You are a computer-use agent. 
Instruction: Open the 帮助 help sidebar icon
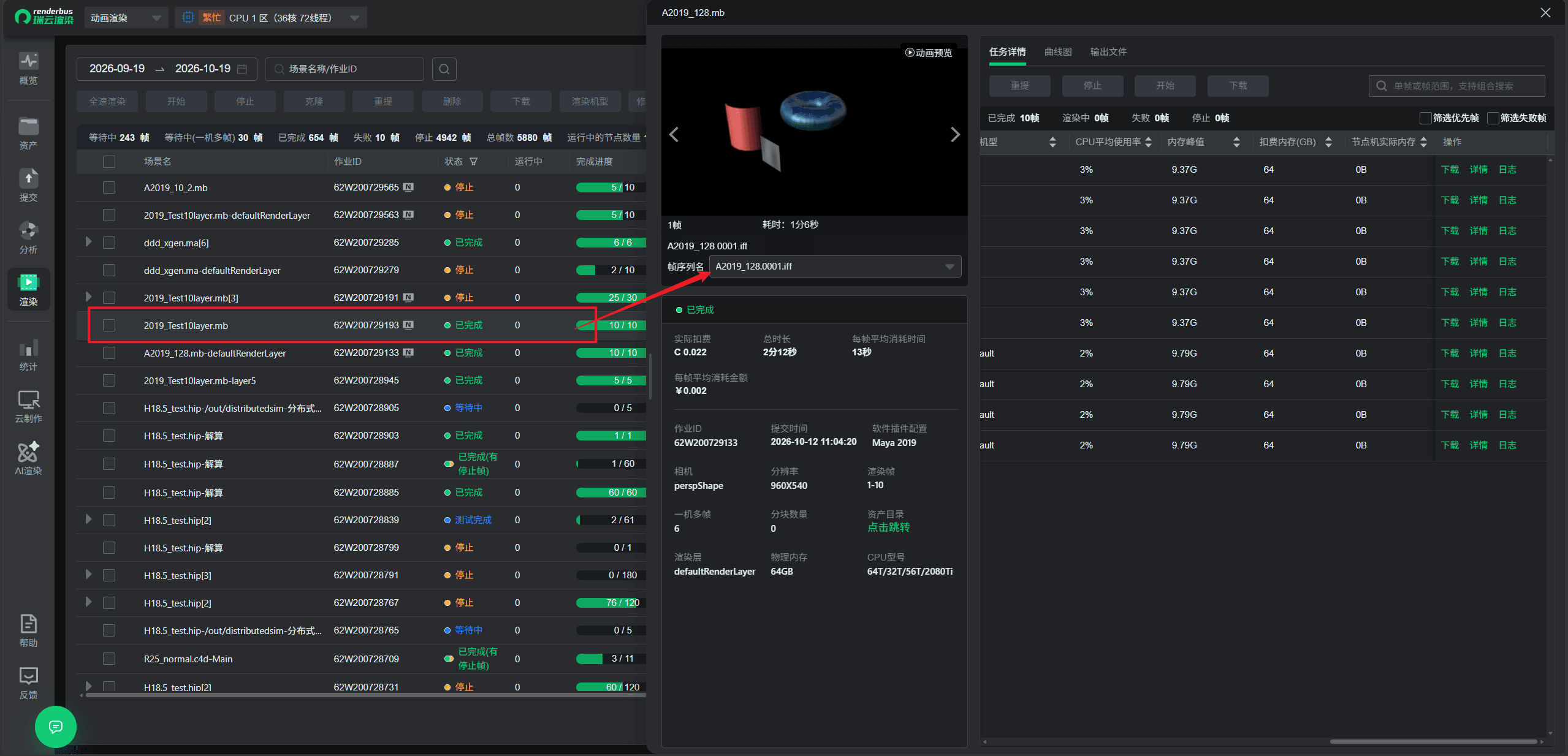[28, 630]
